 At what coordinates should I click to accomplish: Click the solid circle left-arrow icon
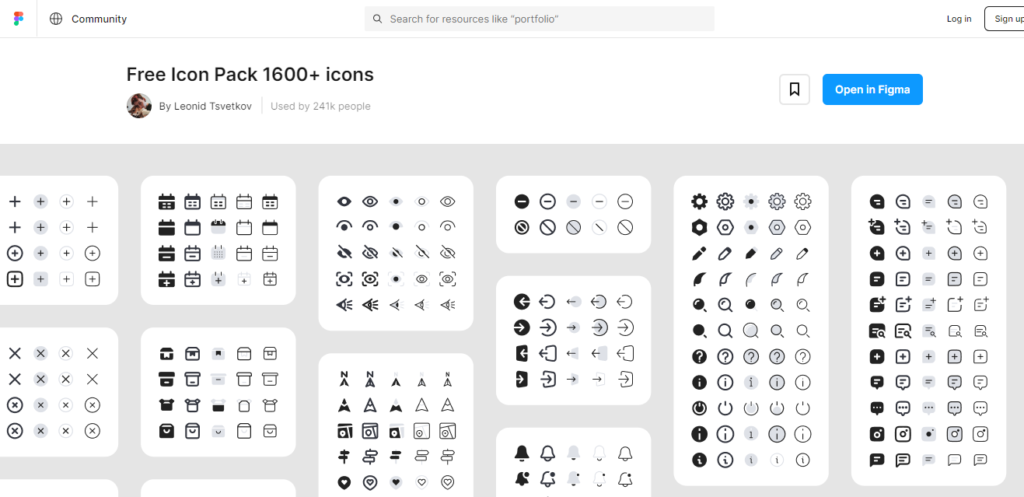pos(521,301)
